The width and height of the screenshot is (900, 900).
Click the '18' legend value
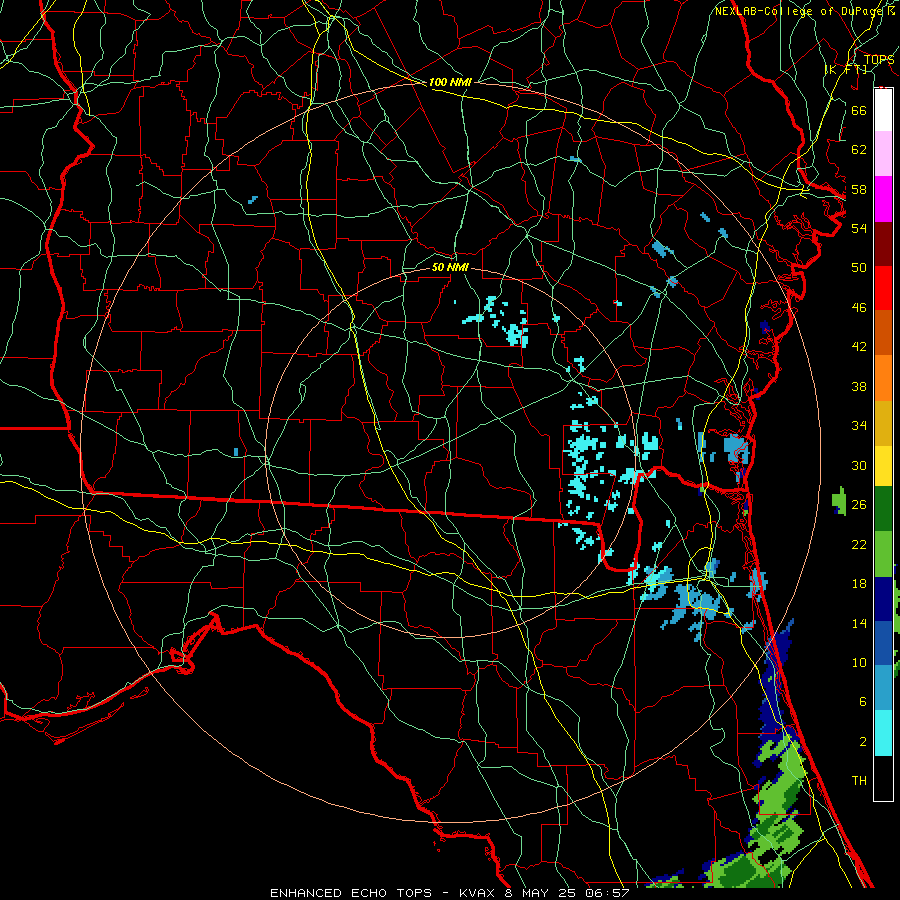(x=859, y=584)
